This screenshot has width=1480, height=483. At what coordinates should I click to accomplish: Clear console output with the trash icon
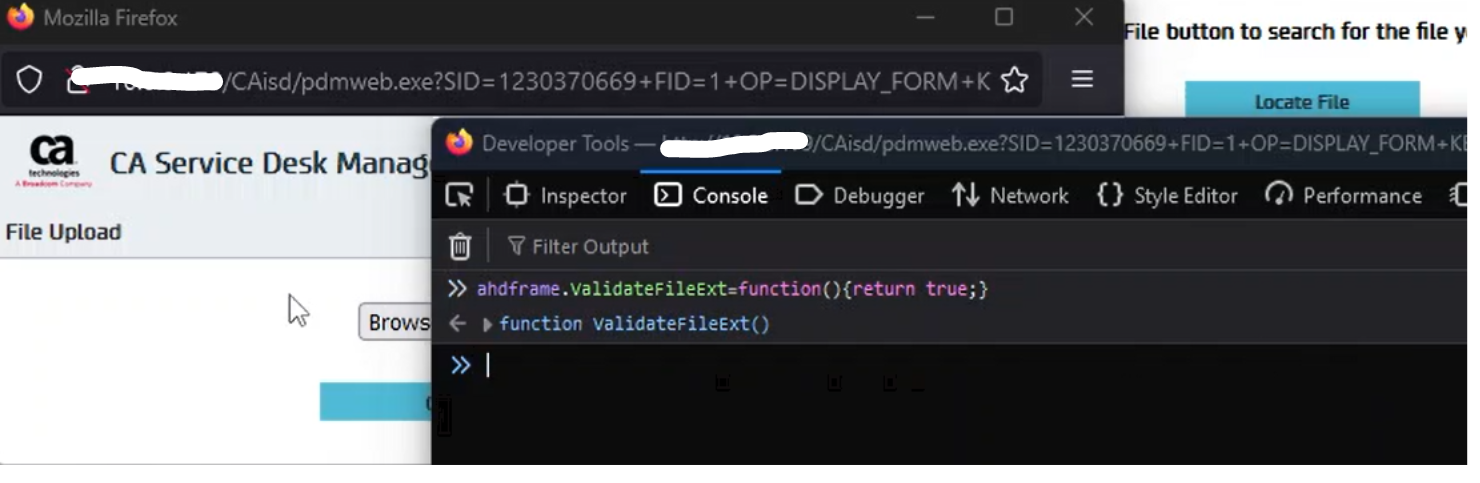pos(459,246)
